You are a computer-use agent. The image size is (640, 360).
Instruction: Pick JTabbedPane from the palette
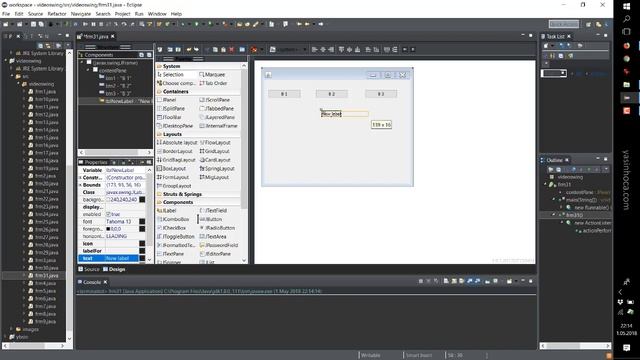click(x=217, y=109)
